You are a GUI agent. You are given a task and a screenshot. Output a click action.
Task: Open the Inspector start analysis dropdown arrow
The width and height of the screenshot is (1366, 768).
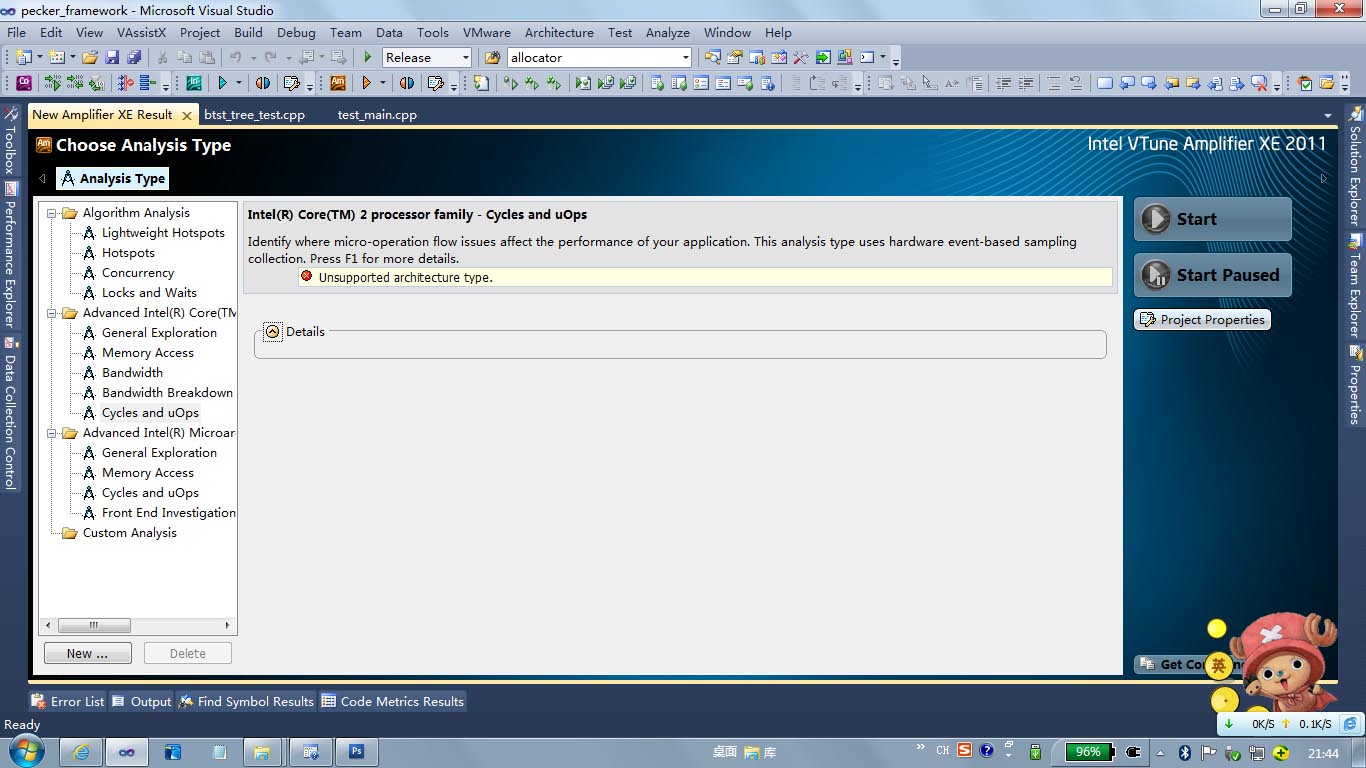click(x=238, y=83)
